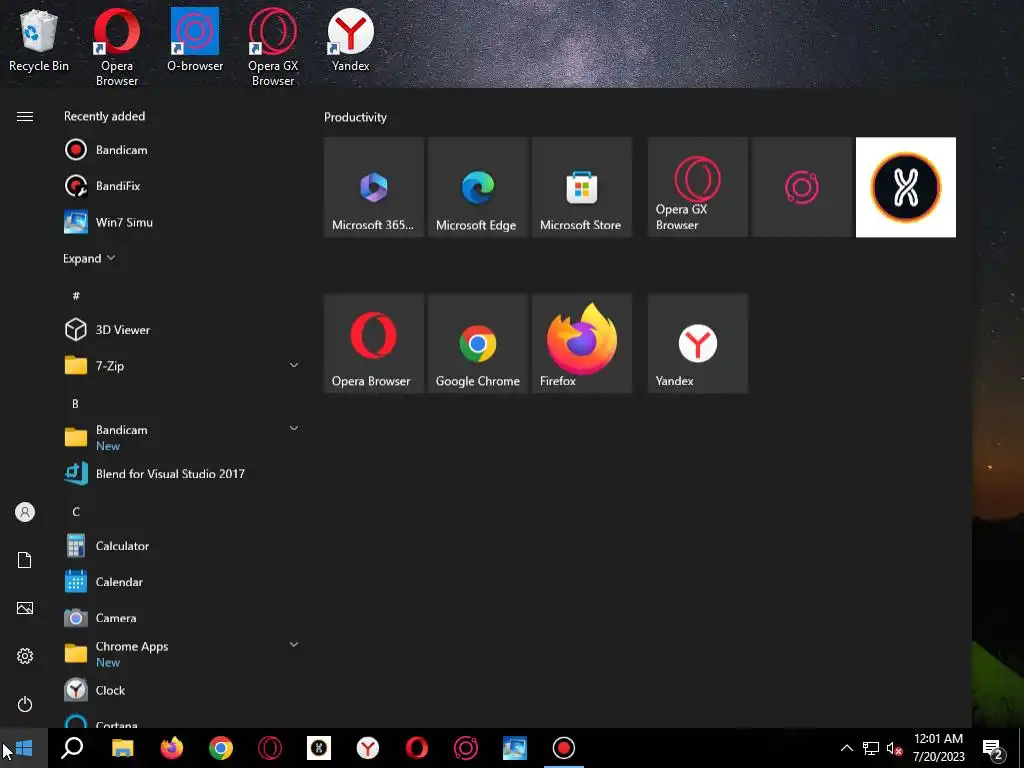
Task: Launch Calculator
Action: pos(180,546)
